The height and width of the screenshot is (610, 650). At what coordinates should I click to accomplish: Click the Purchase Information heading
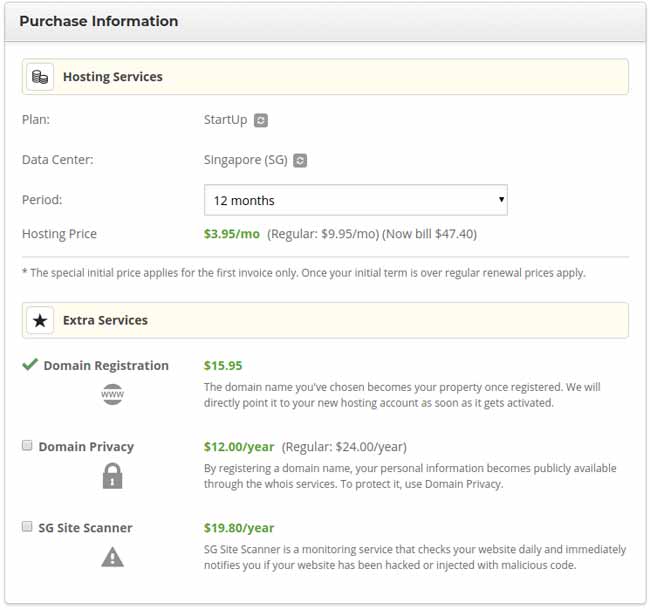pyautogui.click(x=99, y=21)
